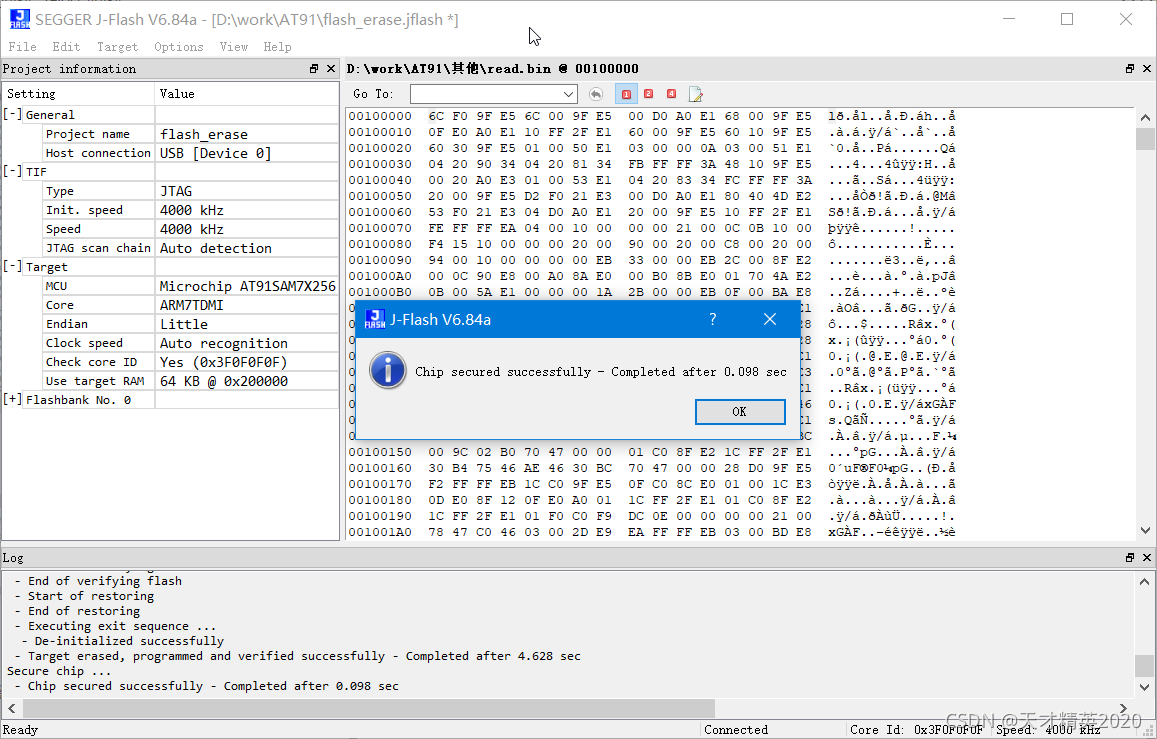The image size is (1157, 739).
Task: Open the Target menu
Action: point(117,46)
